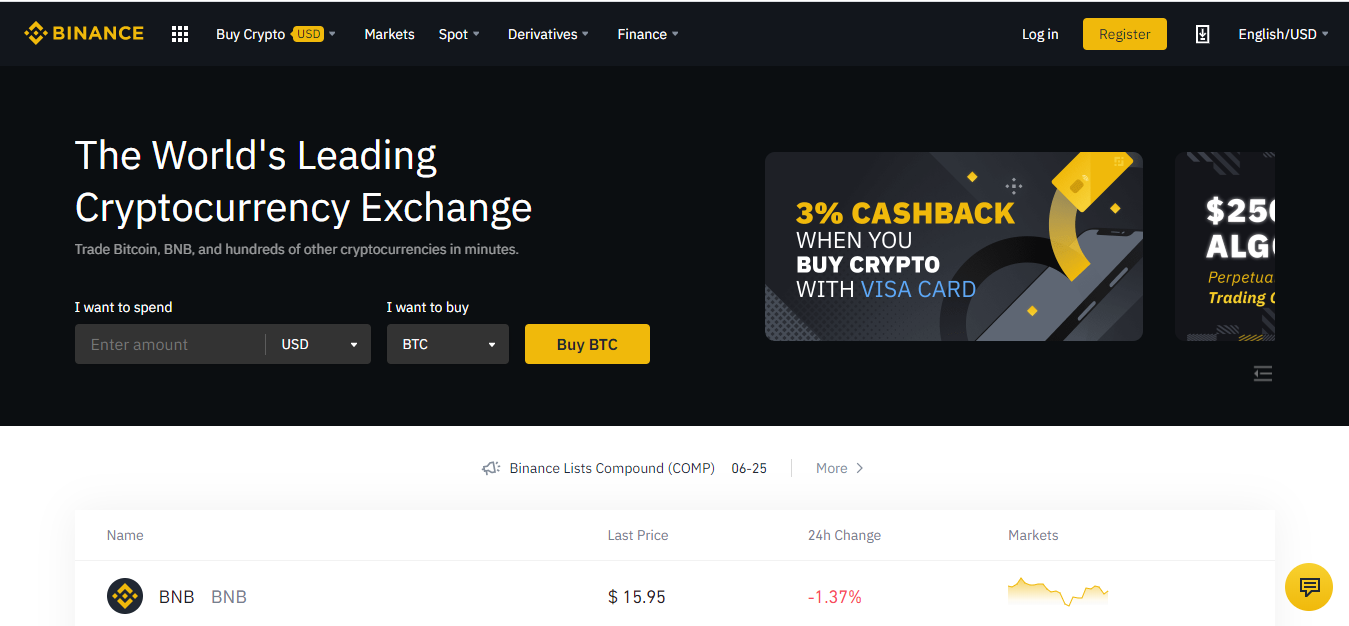This screenshot has height=626, width=1349.
Task: Open the live chat support icon
Action: coord(1309,586)
